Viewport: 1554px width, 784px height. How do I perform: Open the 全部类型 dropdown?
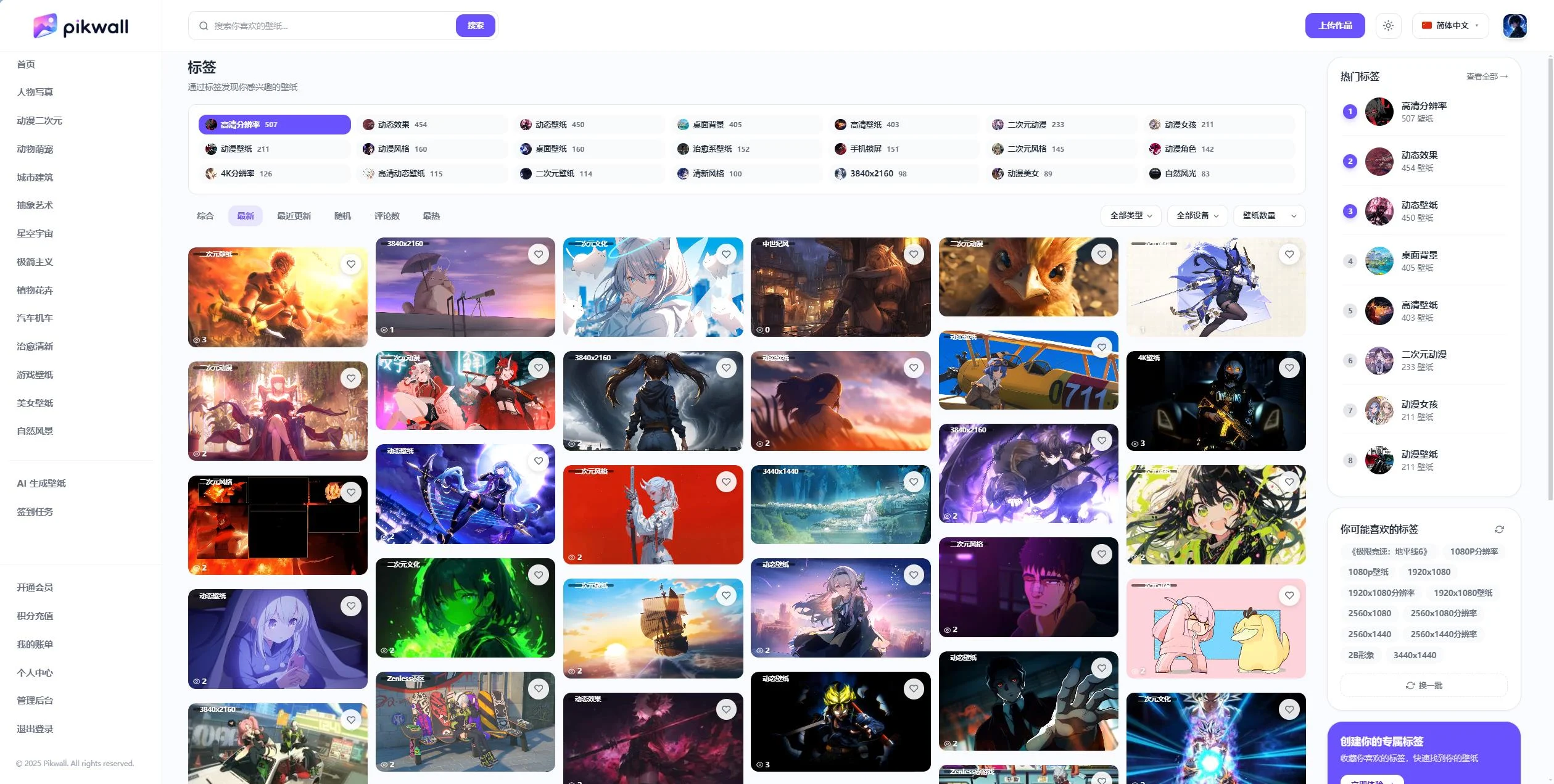(1131, 216)
